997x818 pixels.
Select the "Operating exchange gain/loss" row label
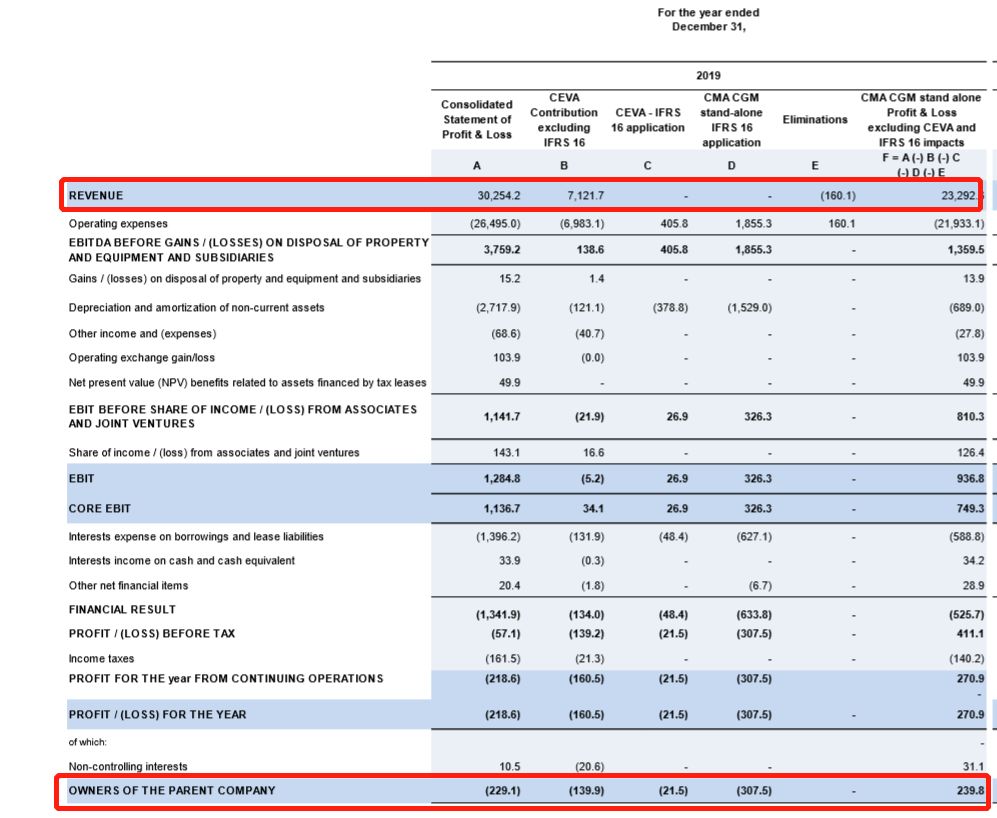141,357
